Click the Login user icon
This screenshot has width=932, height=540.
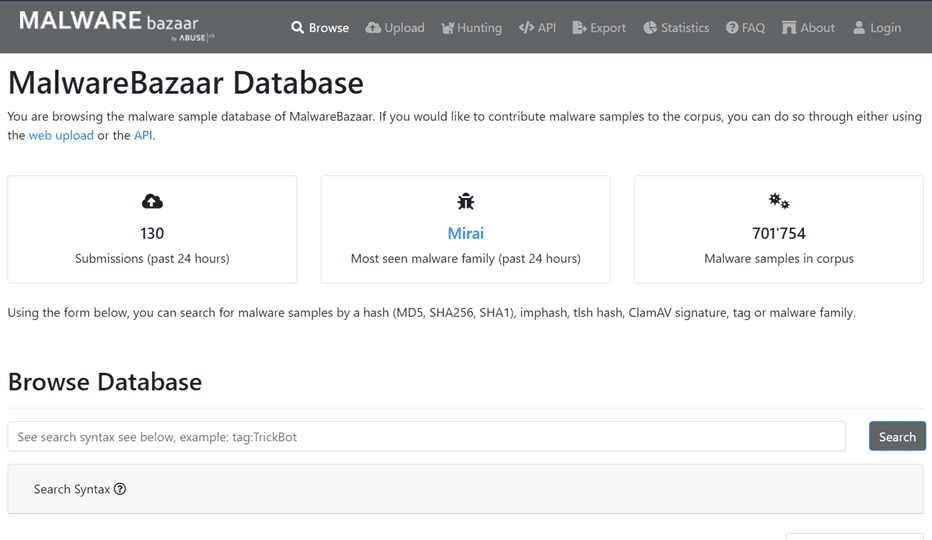click(x=859, y=28)
